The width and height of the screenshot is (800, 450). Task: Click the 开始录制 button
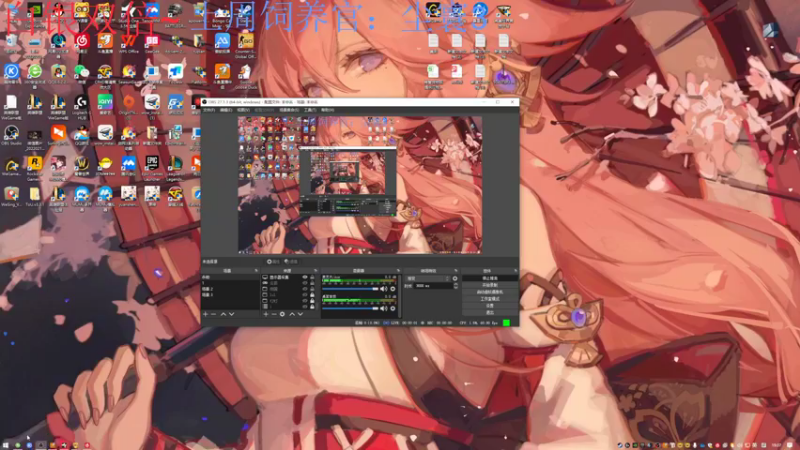[x=490, y=285]
